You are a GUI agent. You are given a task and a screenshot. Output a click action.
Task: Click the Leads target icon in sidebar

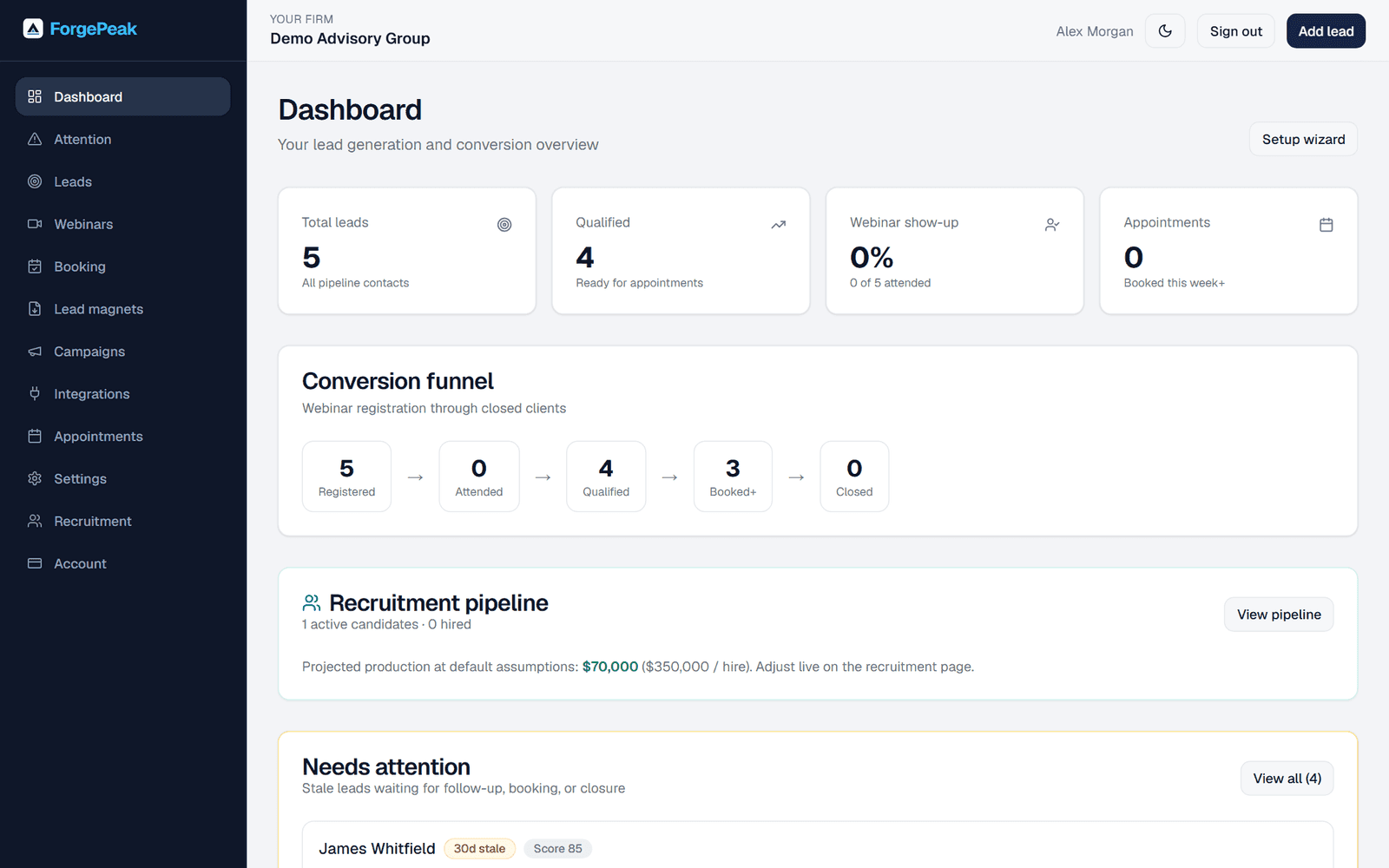pyautogui.click(x=35, y=181)
